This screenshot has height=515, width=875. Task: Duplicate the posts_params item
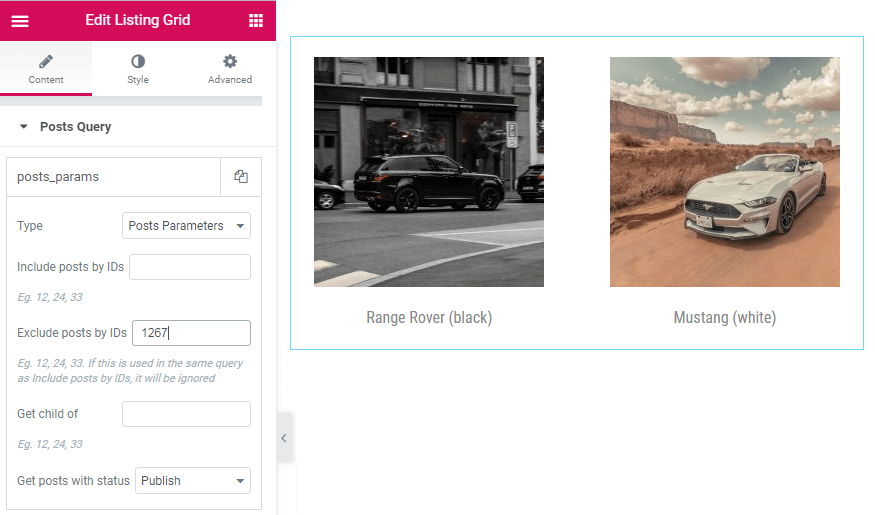(241, 177)
